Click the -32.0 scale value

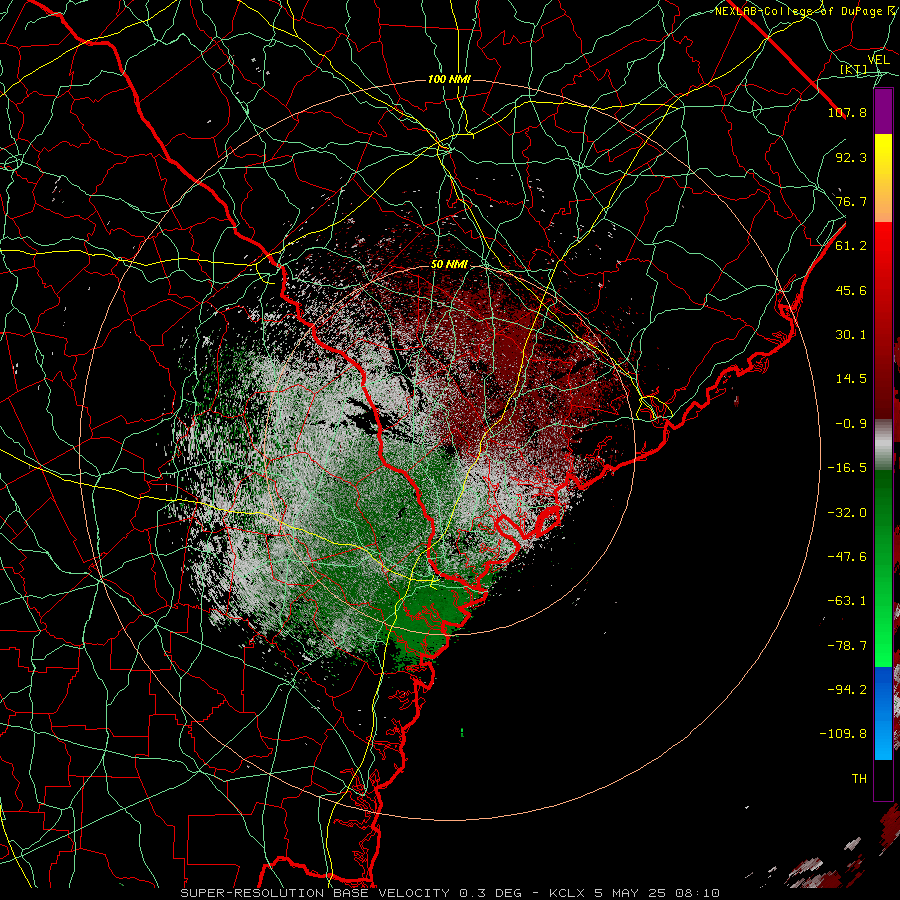pyautogui.click(x=847, y=513)
